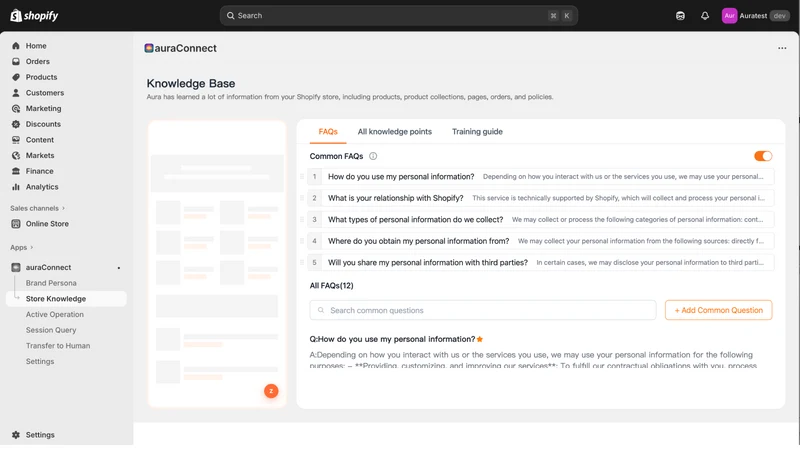Click the star next to first question
Image resolution: width=800 pixels, height=450 pixels.
pyautogui.click(x=480, y=339)
